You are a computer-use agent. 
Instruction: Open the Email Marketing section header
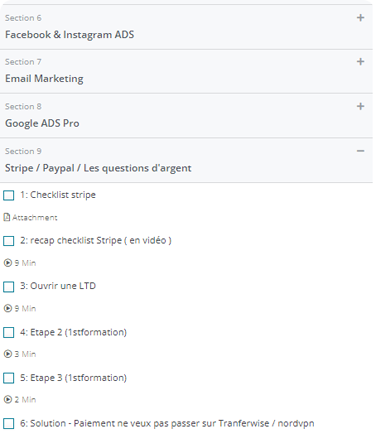click(x=186, y=72)
